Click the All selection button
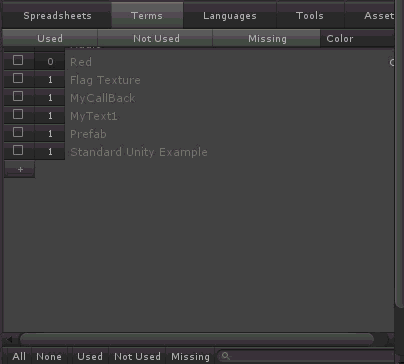 tap(19, 356)
